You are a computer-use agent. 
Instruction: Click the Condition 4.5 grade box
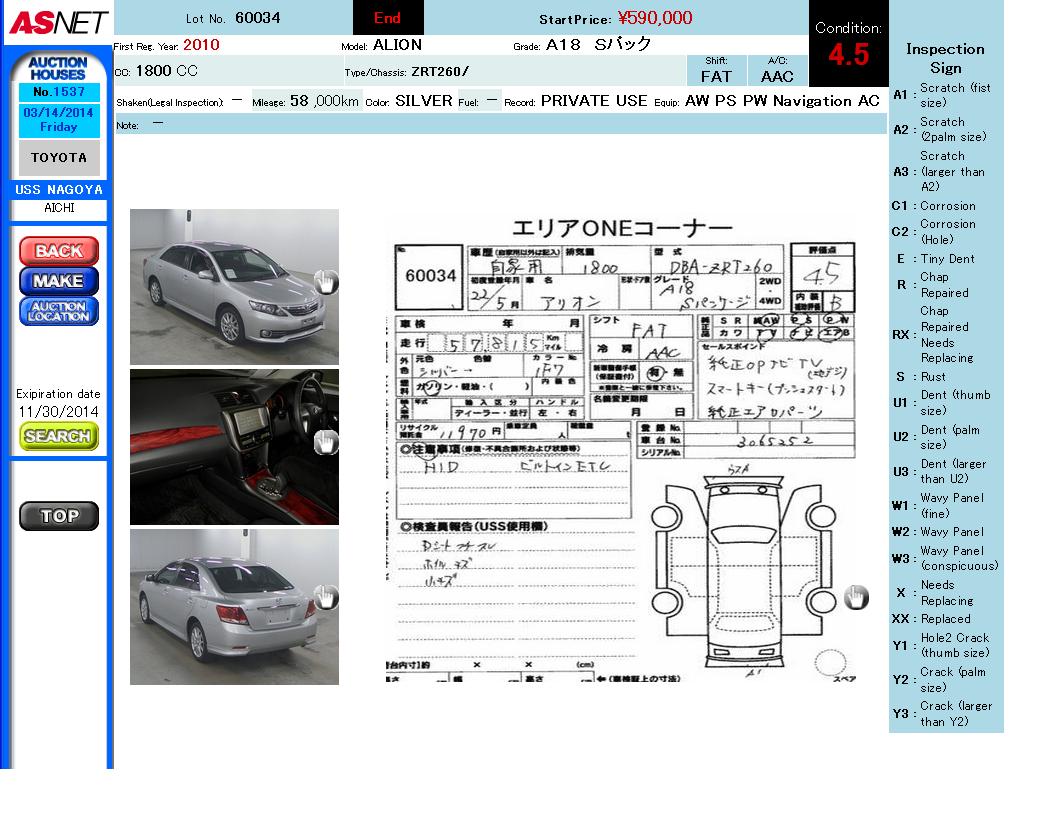848,45
